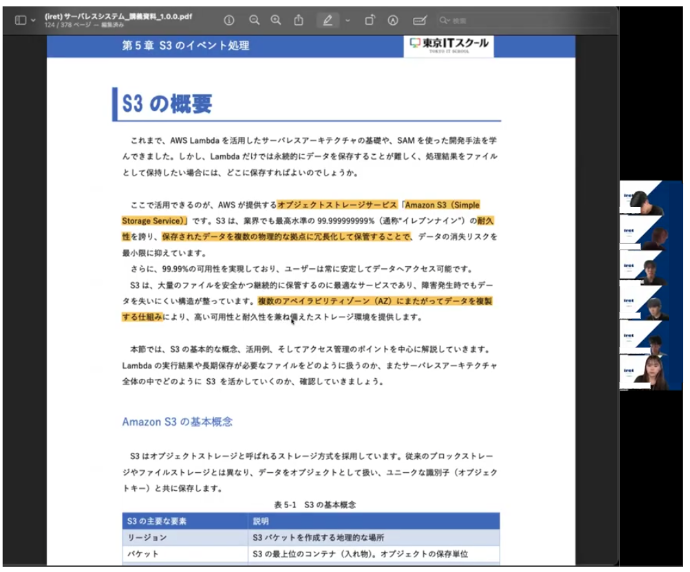Click table header 'S3の主要な要素'

coord(157,521)
